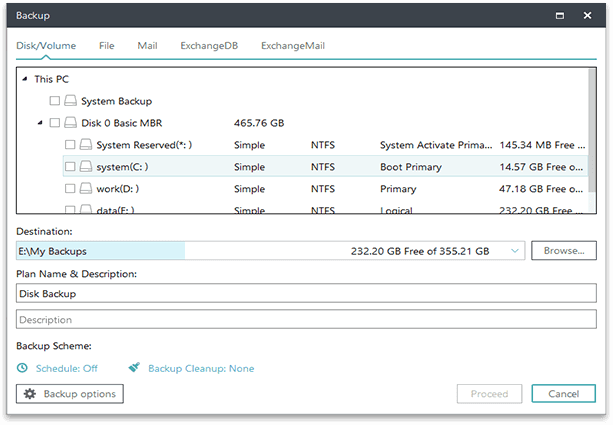613x425 pixels.
Task: Click the gear icon in Backup options
Action: (30, 394)
